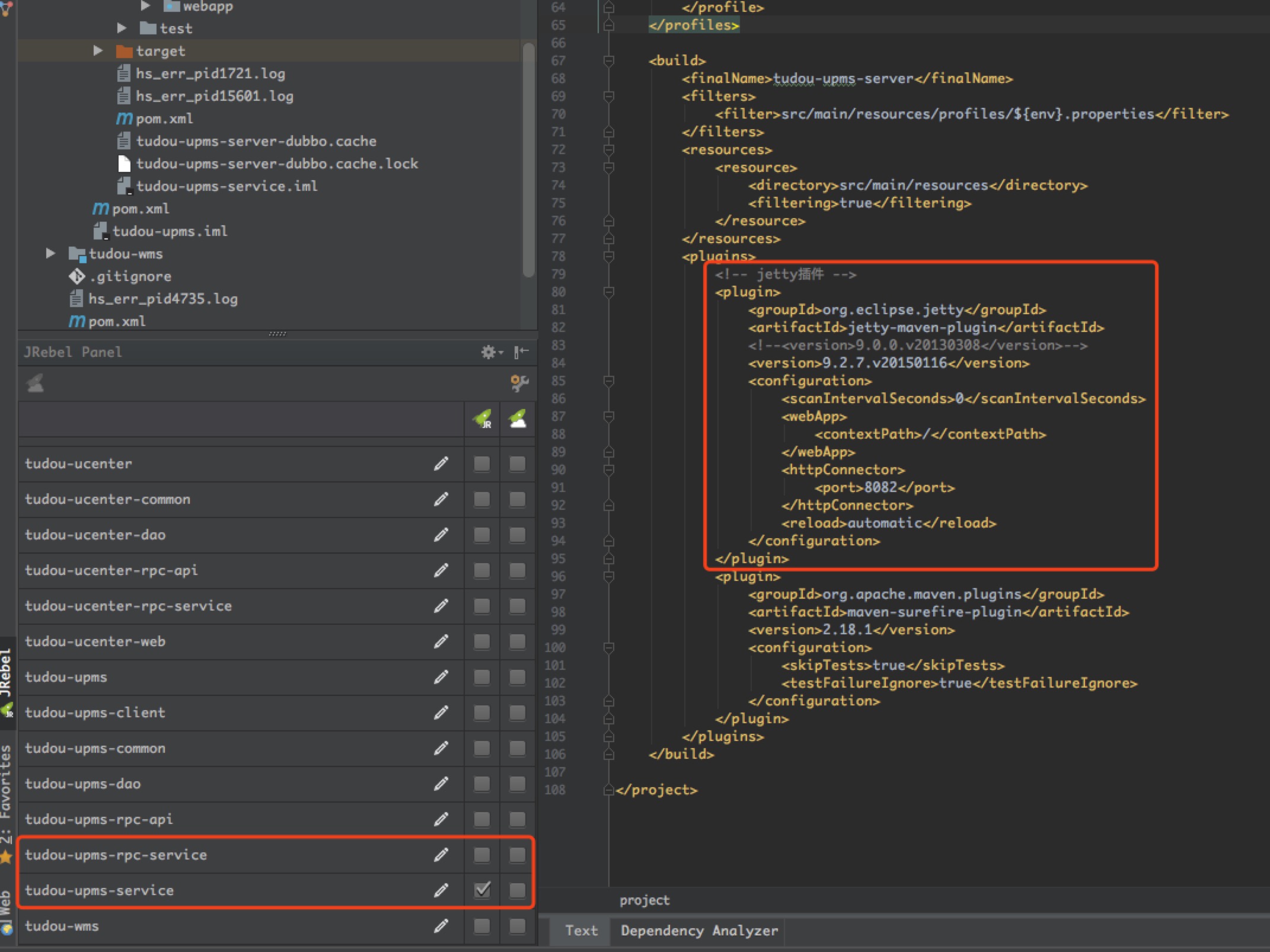Open JRebel Panel settings gear
The height and width of the screenshot is (952, 1270).
click(x=491, y=352)
